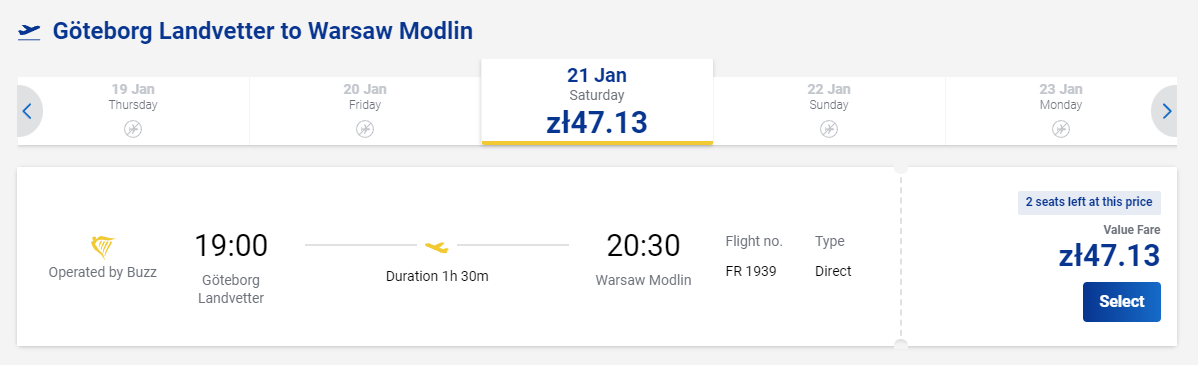
Task: Click the Göteborg Landvetter to Warsaw Modlin heading
Action: [263, 31]
